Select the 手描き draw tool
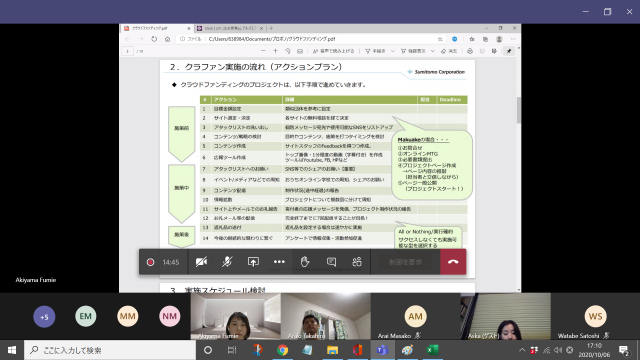The height and width of the screenshot is (360, 640). coord(375,51)
